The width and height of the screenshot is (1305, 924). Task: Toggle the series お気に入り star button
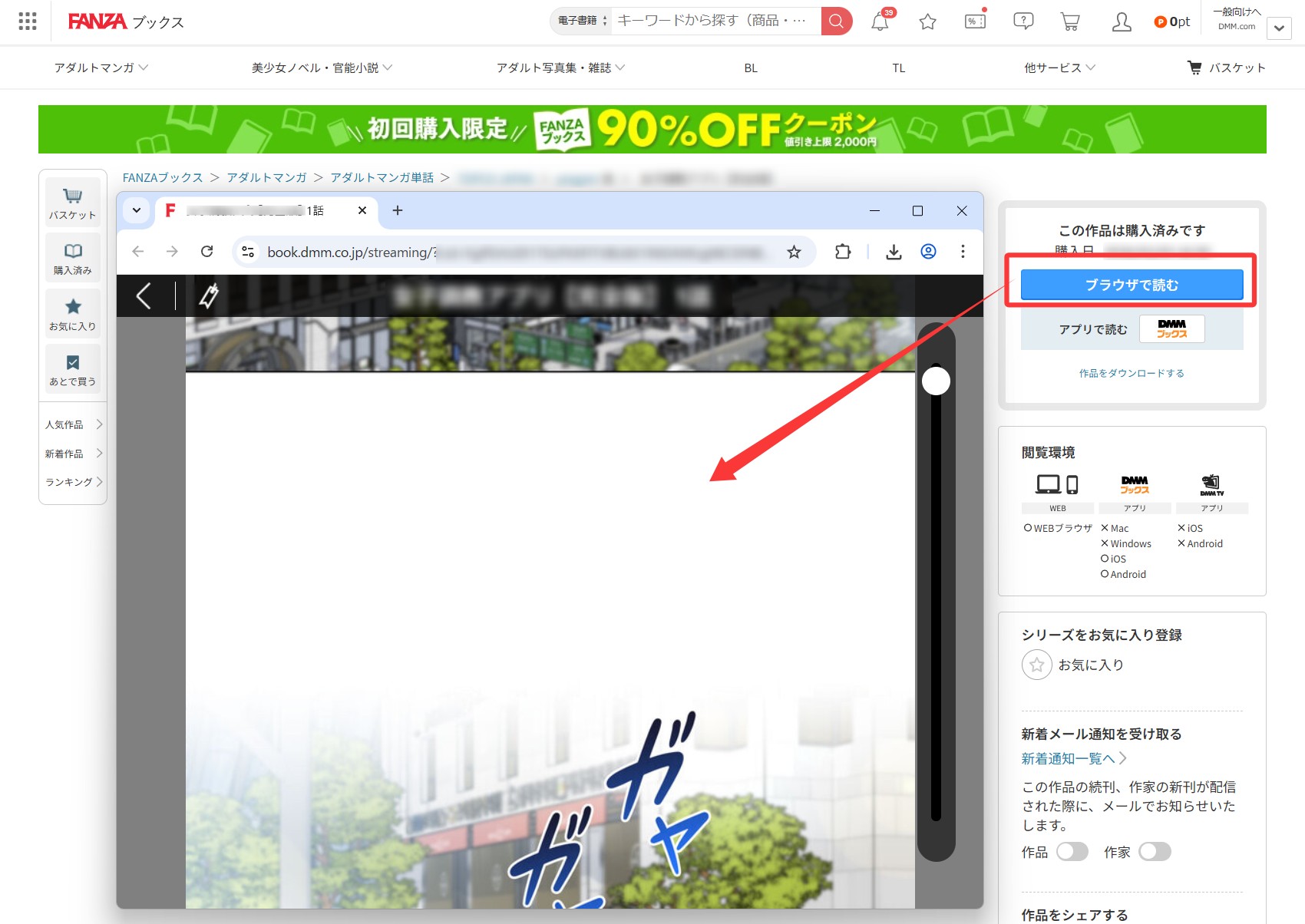[x=1036, y=665]
